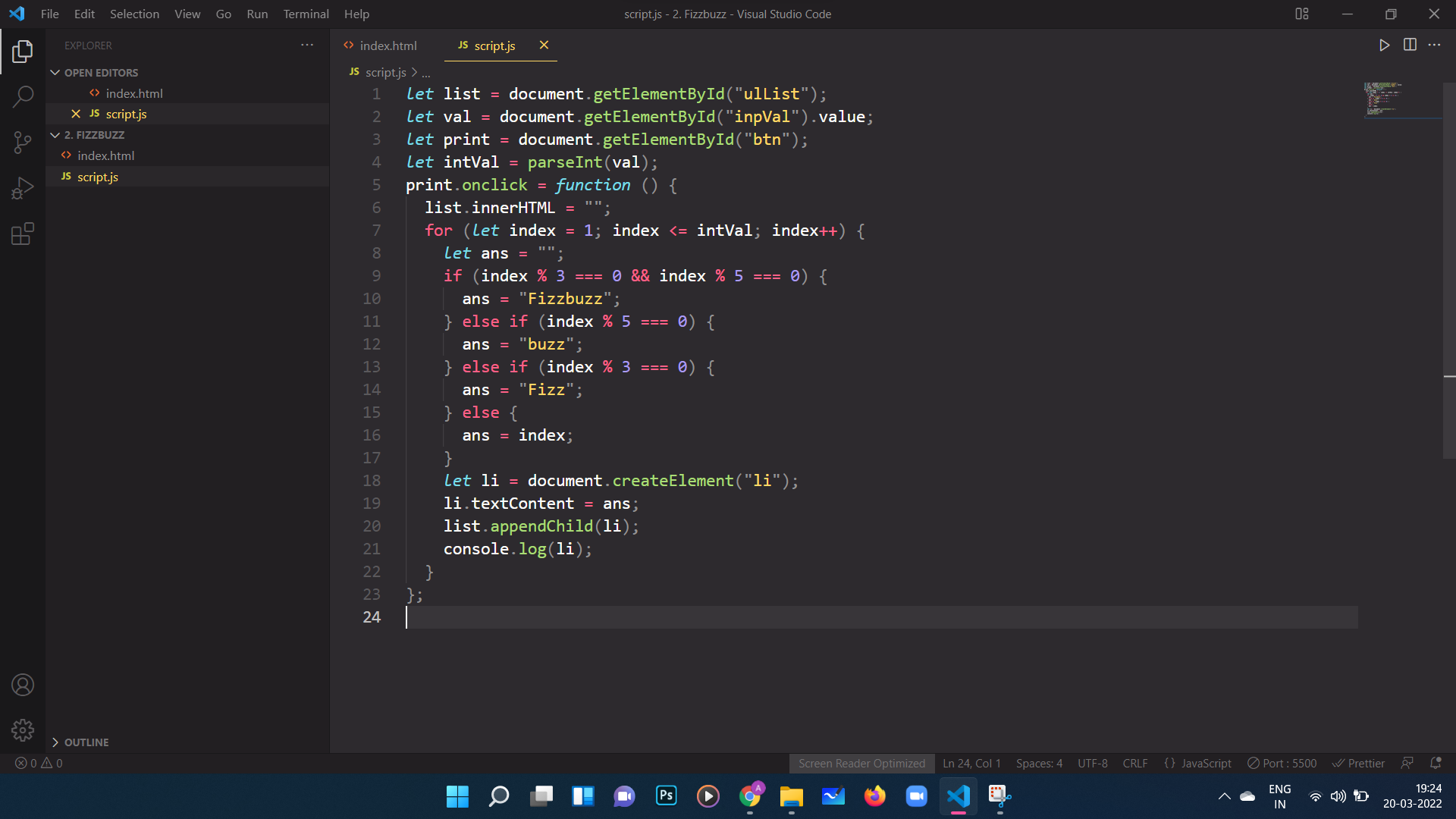Open the Run menu
Screen dimensions: 1456x819
(x=257, y=14)
